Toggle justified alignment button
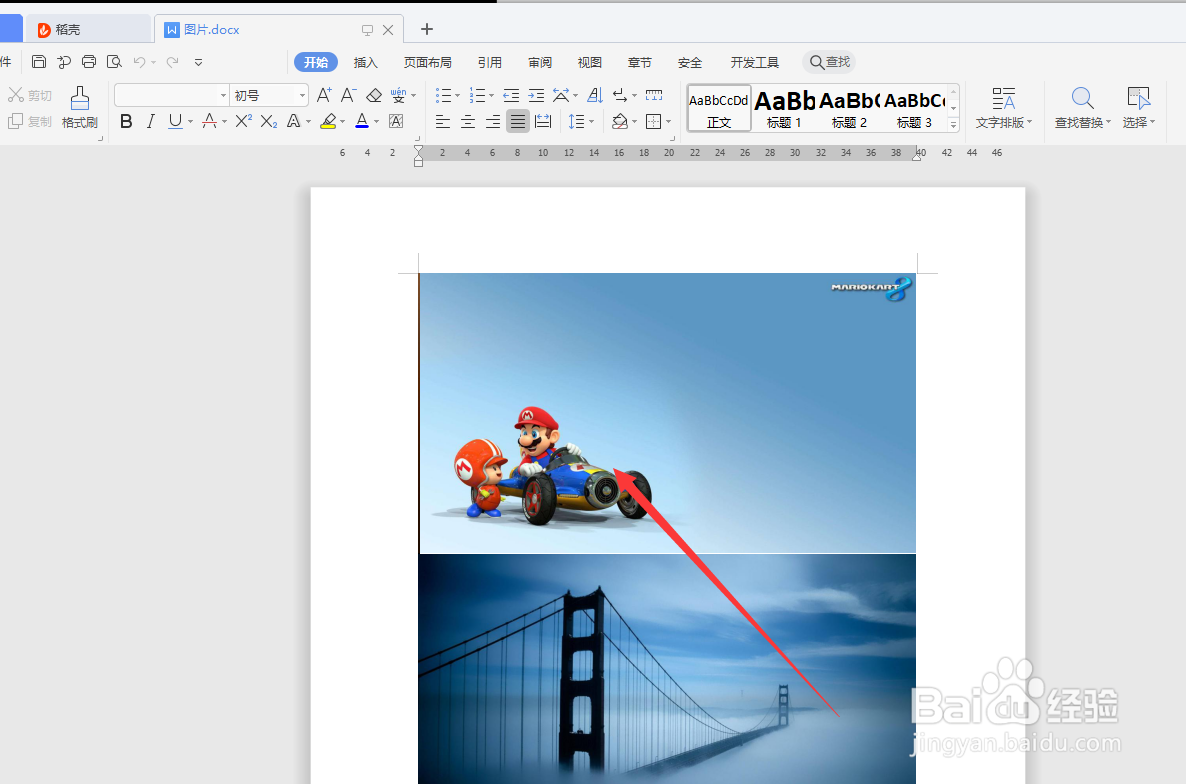This screenshot has height=784, width=1186. pos(518,121)
